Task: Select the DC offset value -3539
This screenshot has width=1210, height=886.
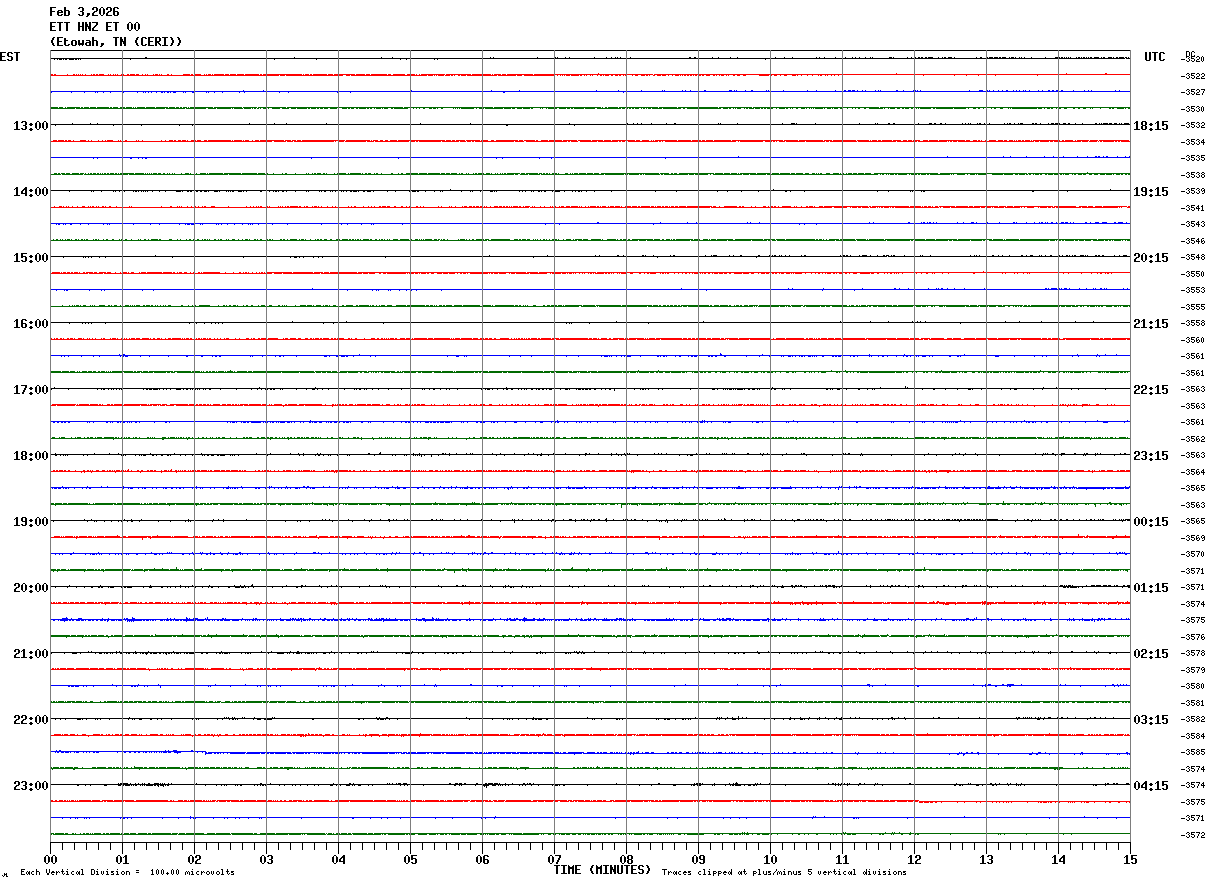Action: 1193,191
